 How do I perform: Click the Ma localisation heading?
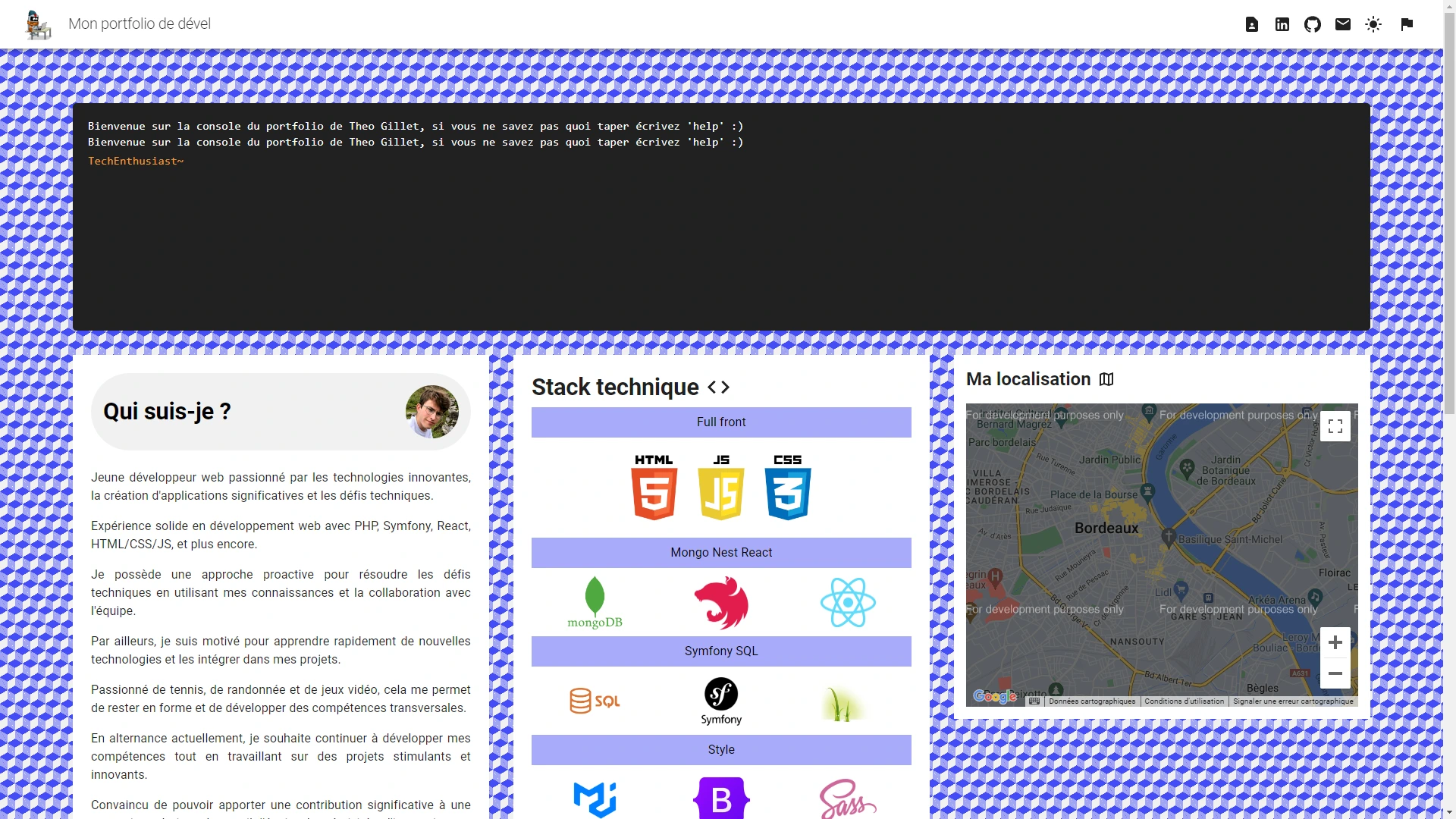click(x=1028, y=379)
